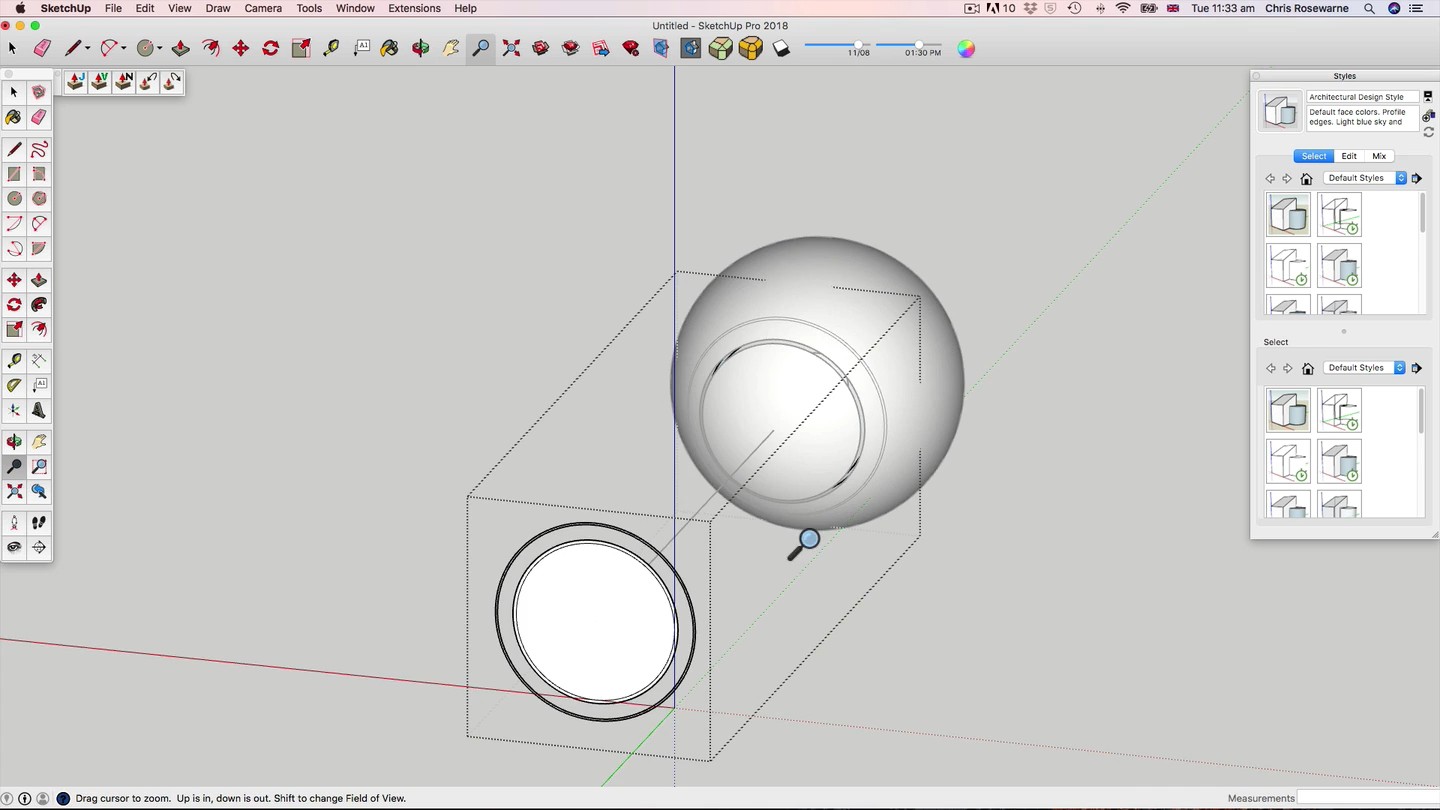Click the home In Model styles button
The image size is (1440, 810).
coord(1306,178)
